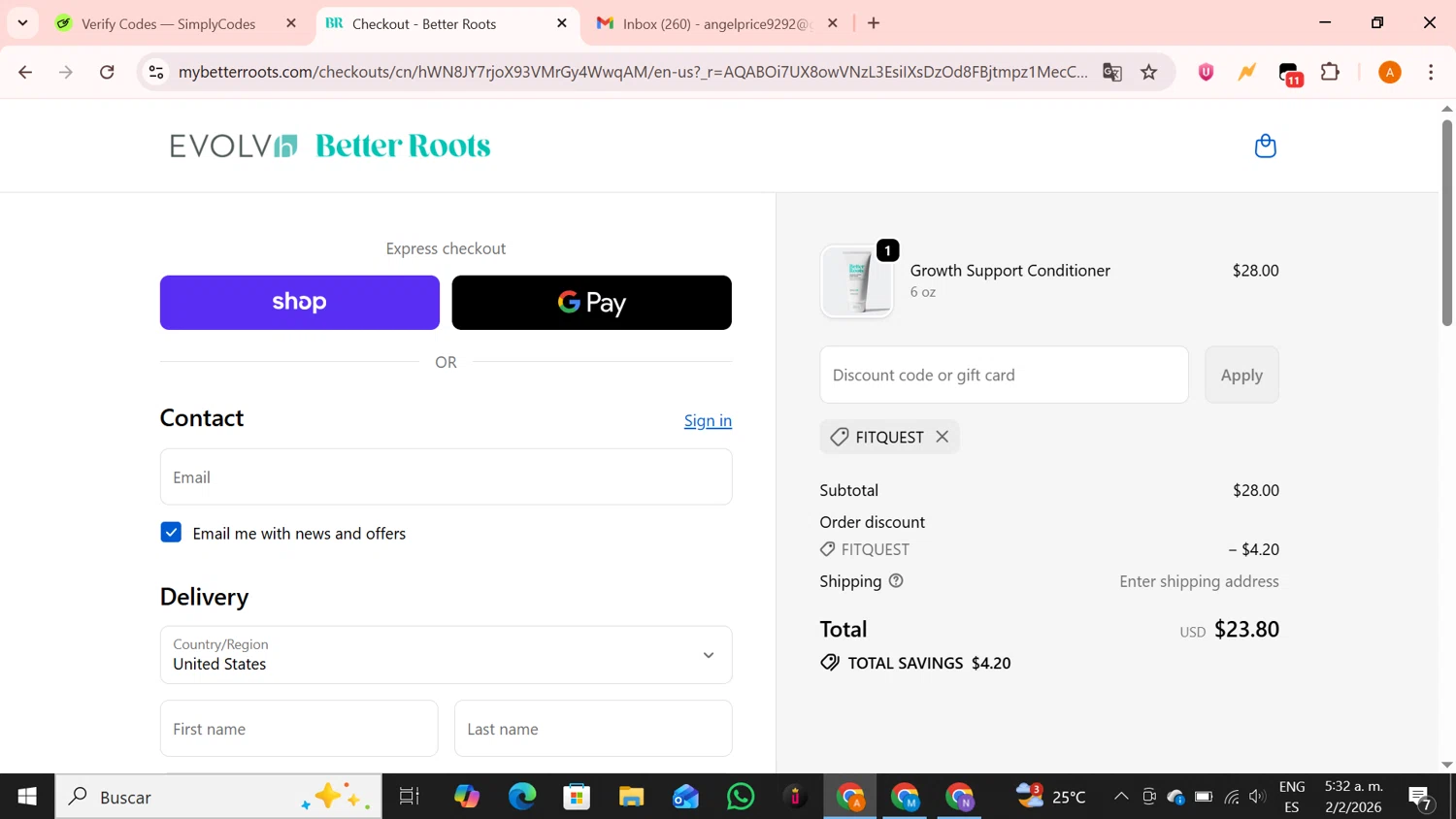Open the tab search dropdown arrow
Image resolution: width=1456 pixels, height=819 pixels.
(x=22, y=23)
